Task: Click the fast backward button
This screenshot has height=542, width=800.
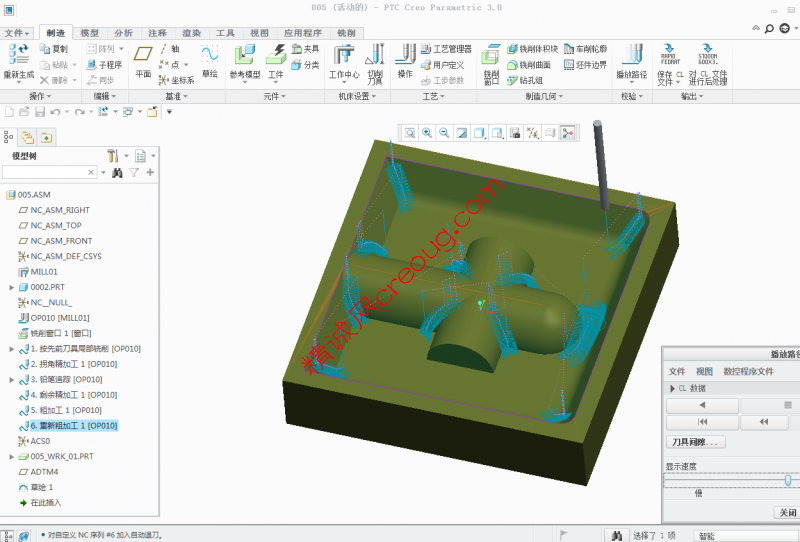Action: [764, 422]
